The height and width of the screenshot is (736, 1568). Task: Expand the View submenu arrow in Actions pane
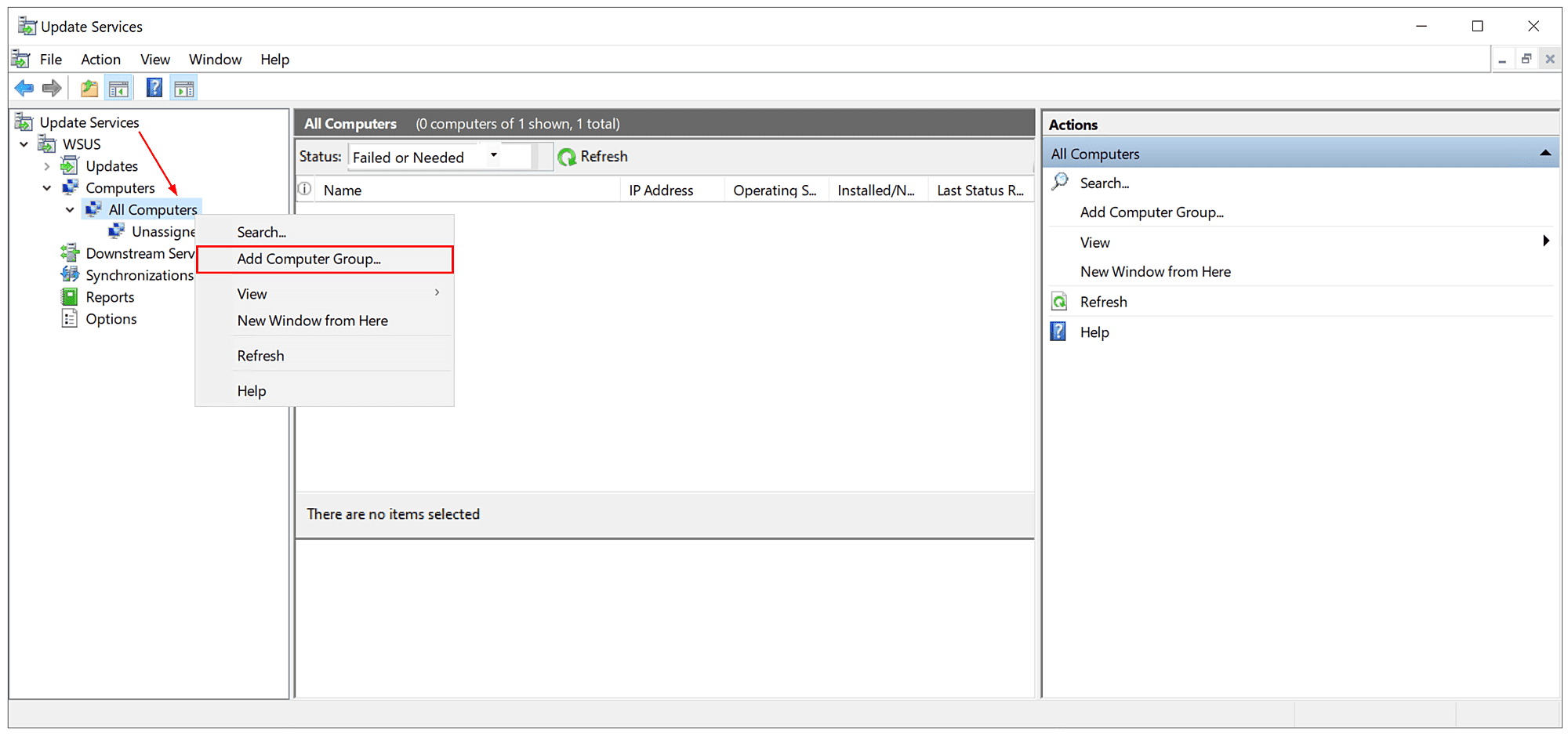(1546, 241)
